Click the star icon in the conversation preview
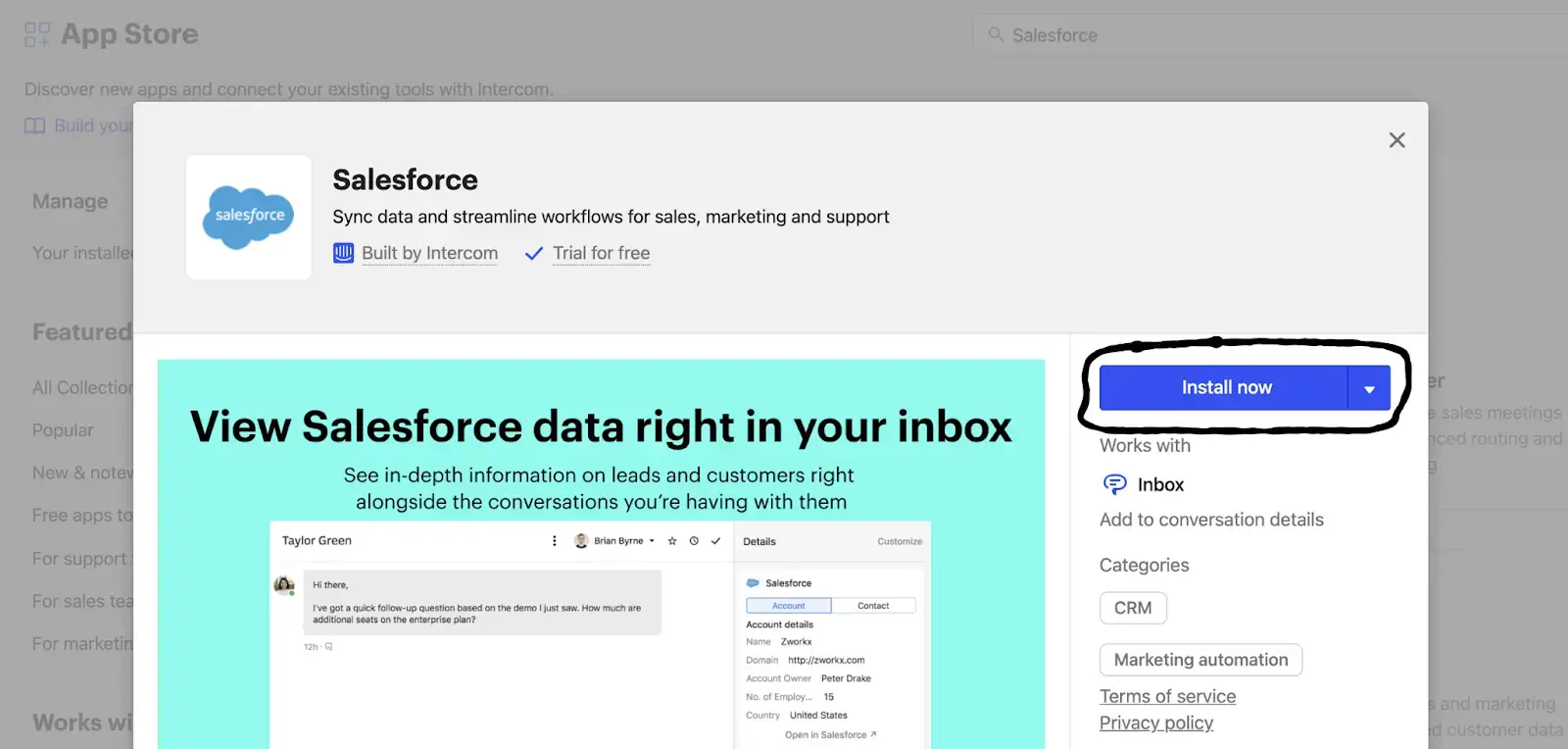The height and width of the screenshot is (749, 1568). click(x=672, y=541)
